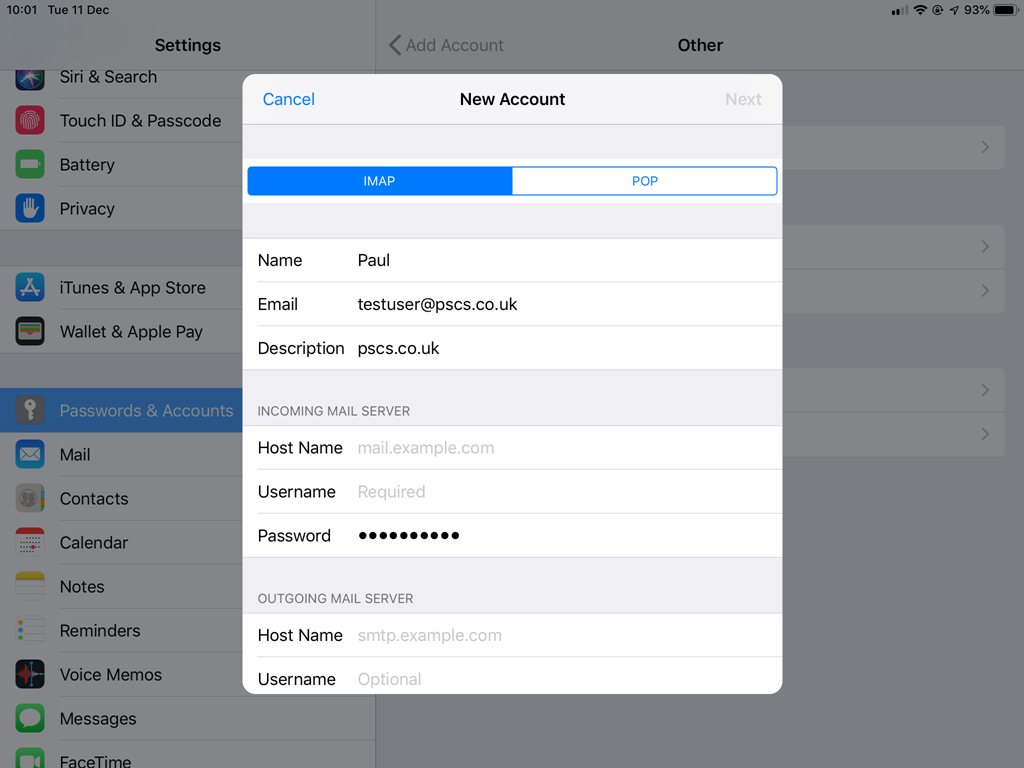Tap the Voice Memos icon
Screen dimensions: 1024x768
(x=30, y=675)
